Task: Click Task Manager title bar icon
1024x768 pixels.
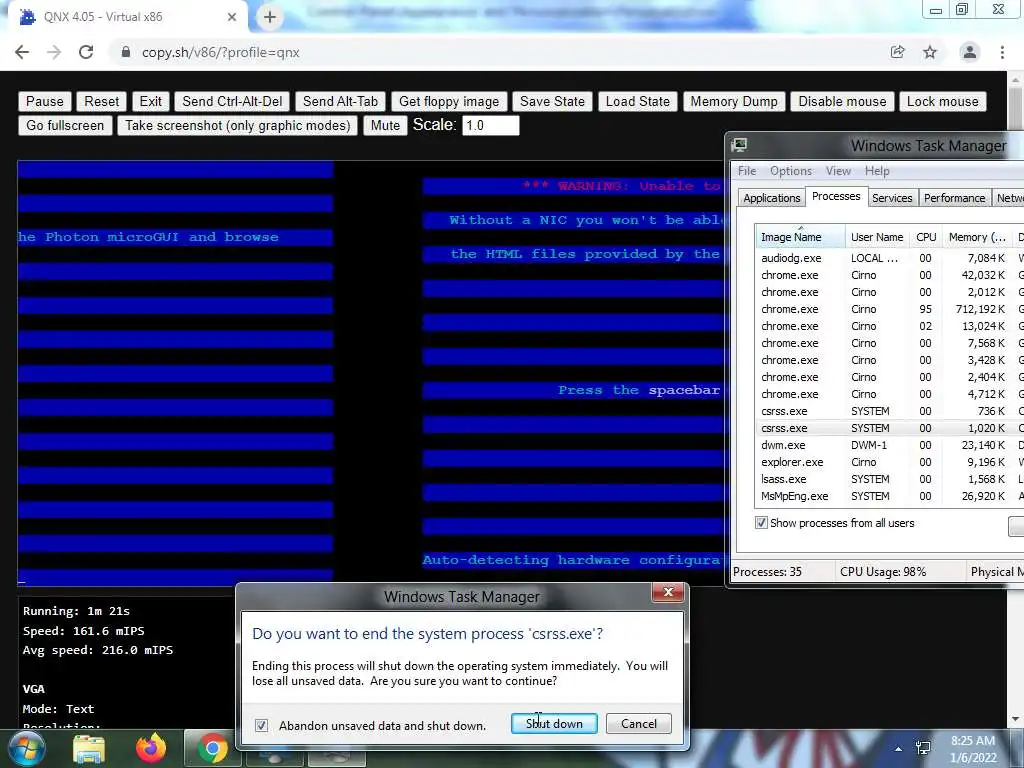Action: [739, 145]
